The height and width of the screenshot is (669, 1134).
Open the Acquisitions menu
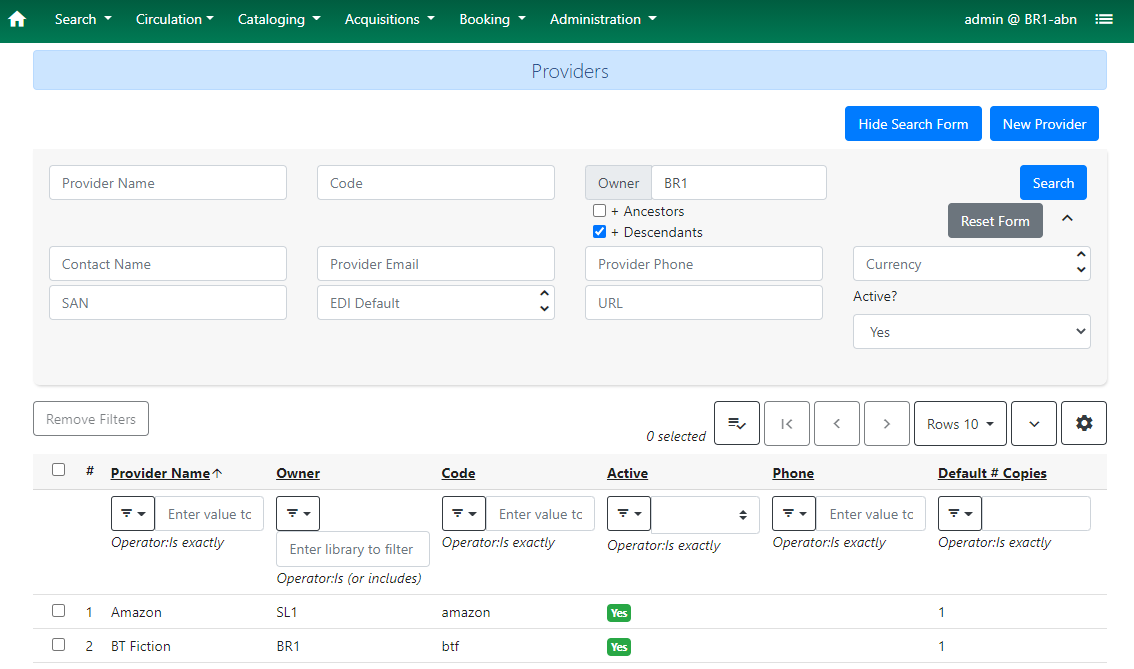(x=389, y=19)
